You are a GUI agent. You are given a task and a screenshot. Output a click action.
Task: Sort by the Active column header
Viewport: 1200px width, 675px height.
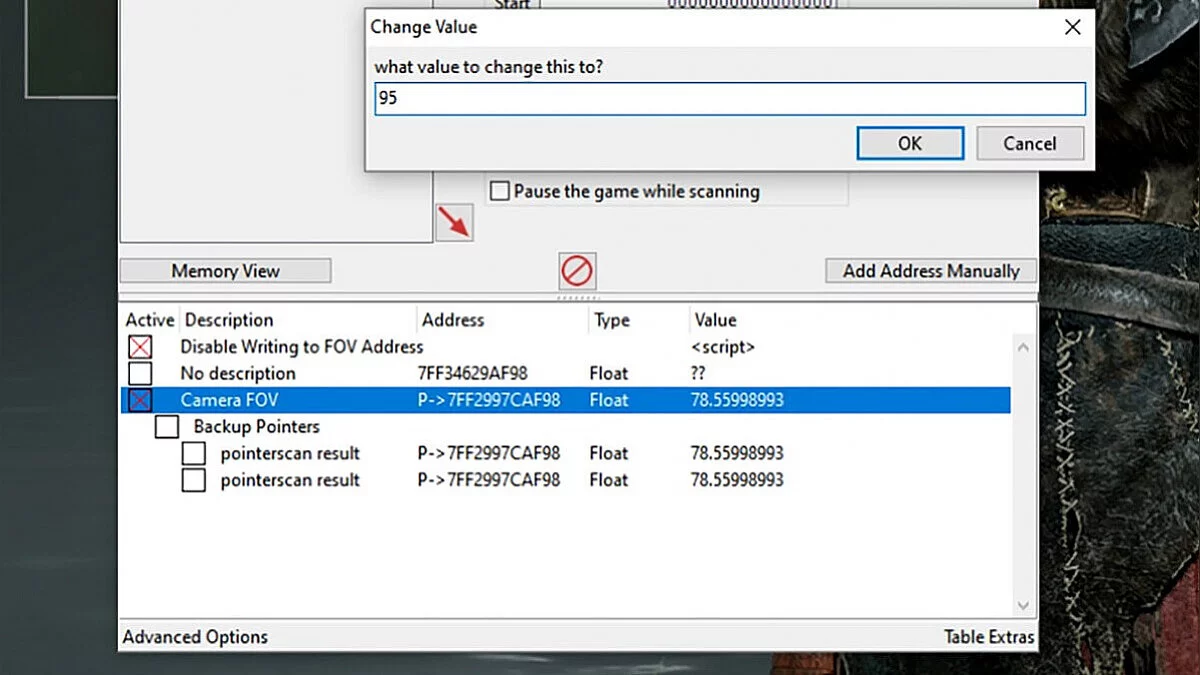click(149, 320)
